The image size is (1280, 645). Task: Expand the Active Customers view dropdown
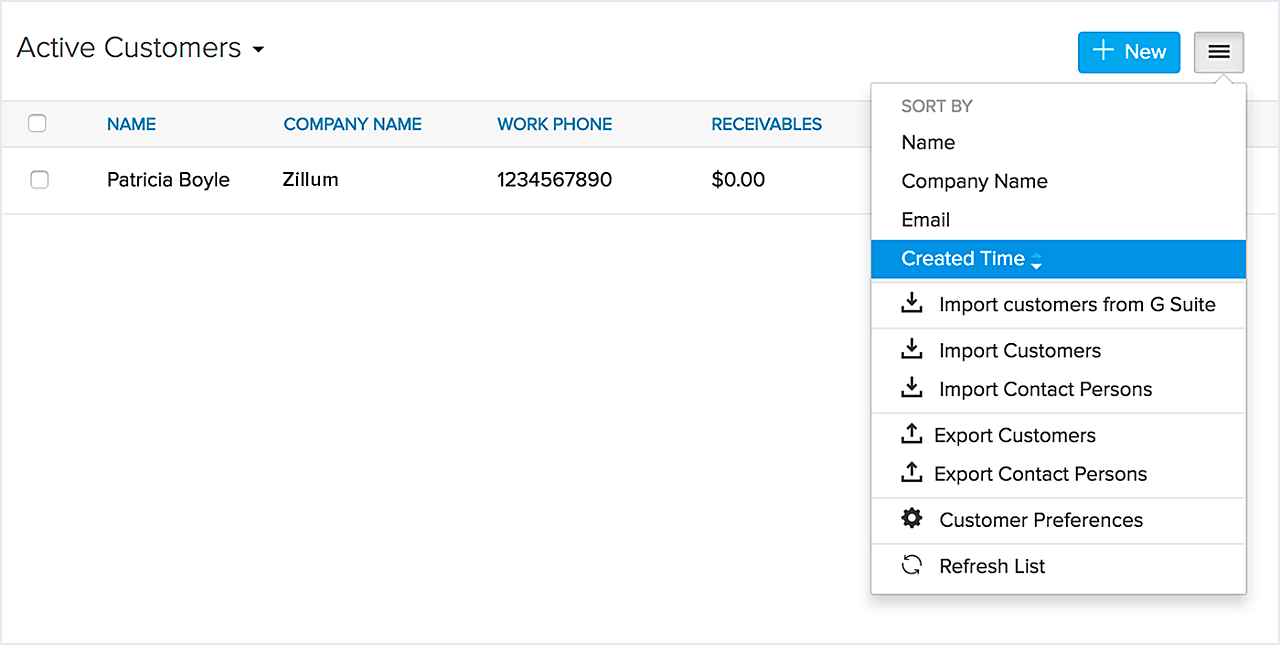click(x=258, y=49)
